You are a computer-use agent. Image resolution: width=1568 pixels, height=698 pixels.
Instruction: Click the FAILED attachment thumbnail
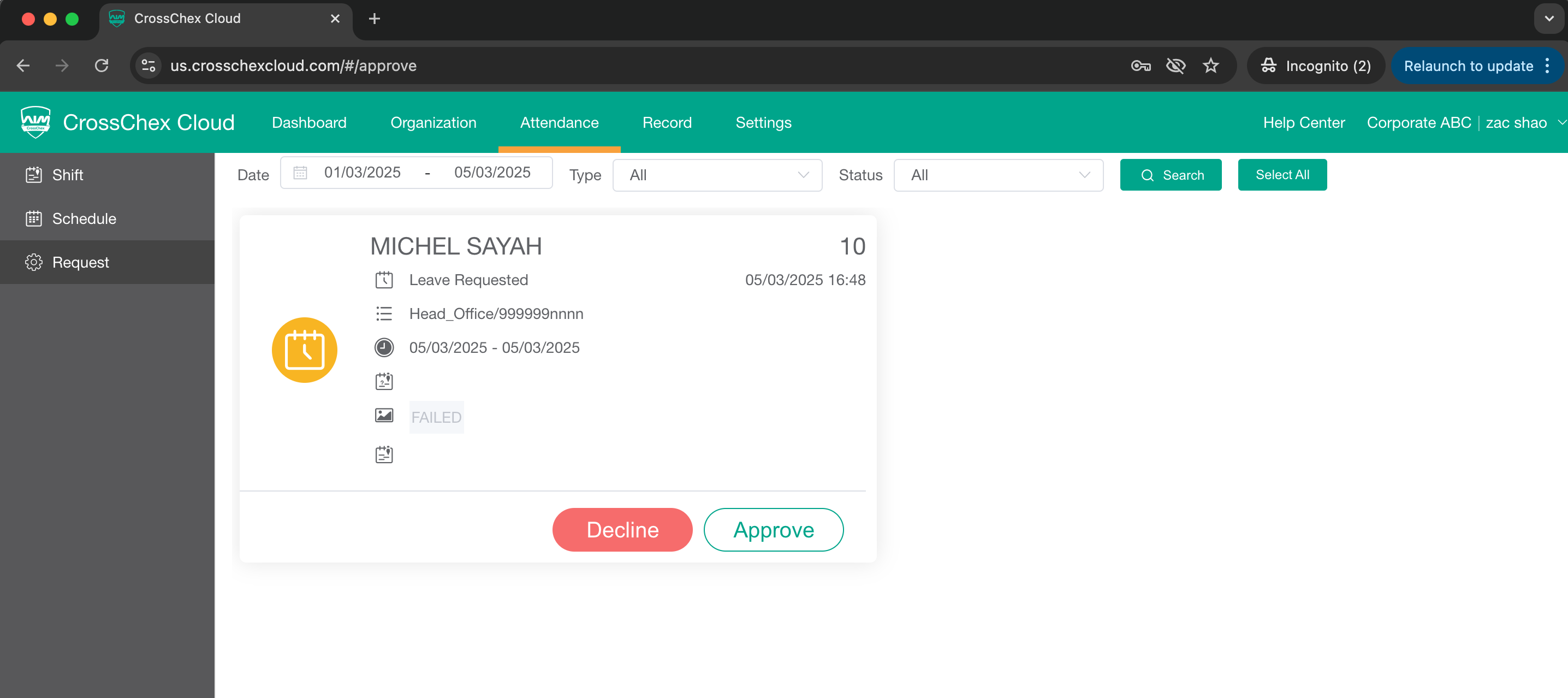[x=436, y=417]
